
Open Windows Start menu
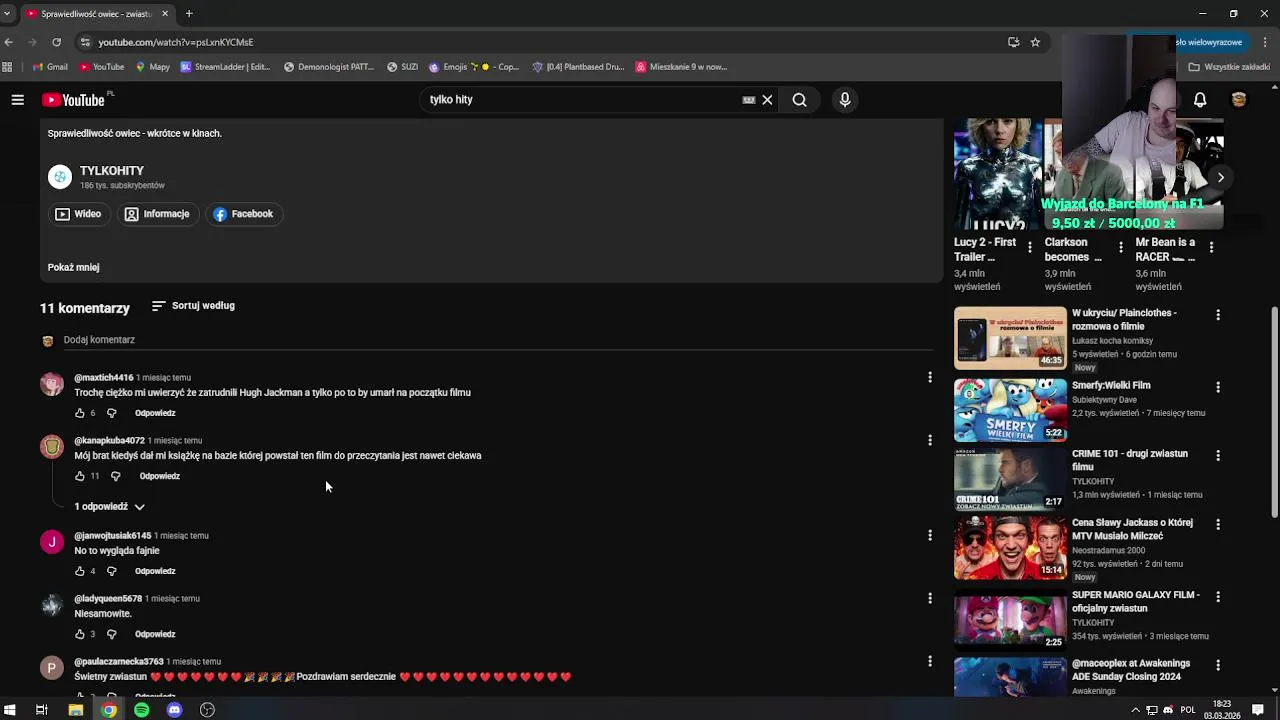click(10, 710)
